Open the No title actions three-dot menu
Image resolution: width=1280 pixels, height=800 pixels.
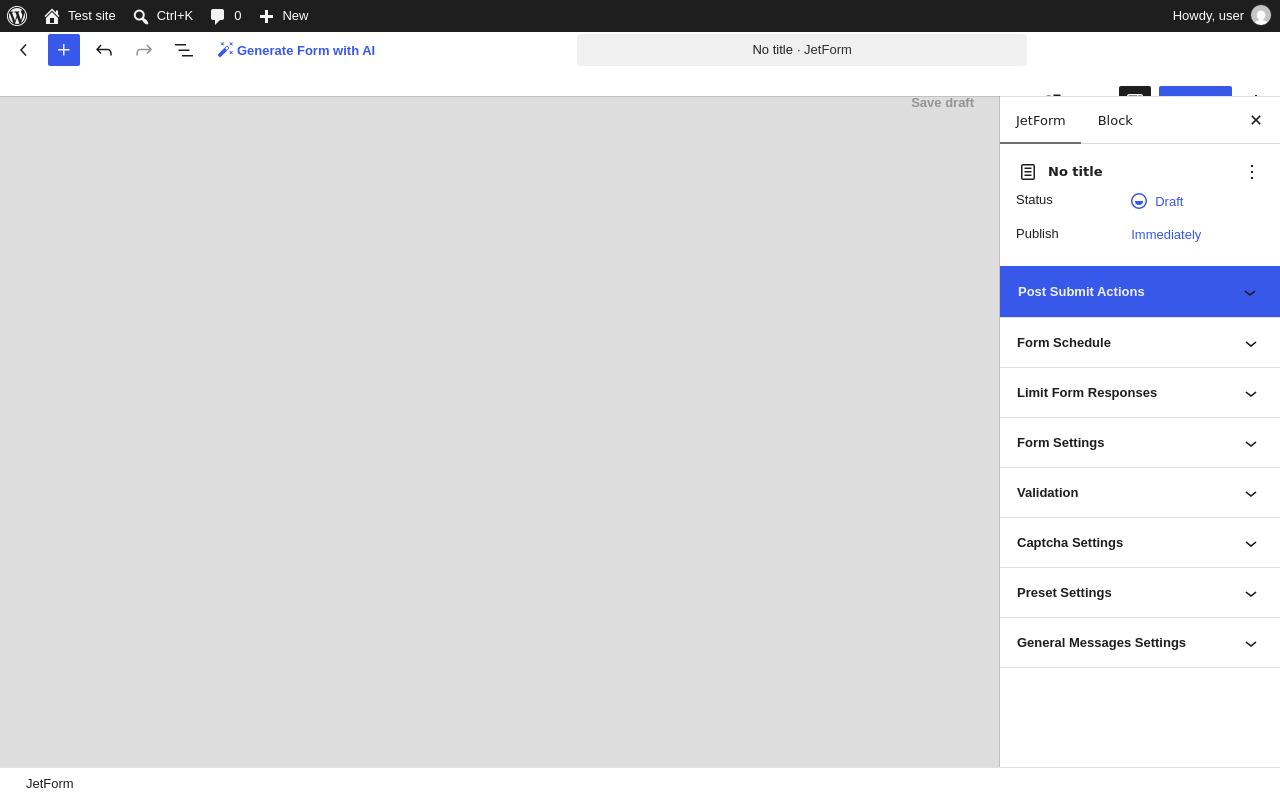coord(1252,172)
